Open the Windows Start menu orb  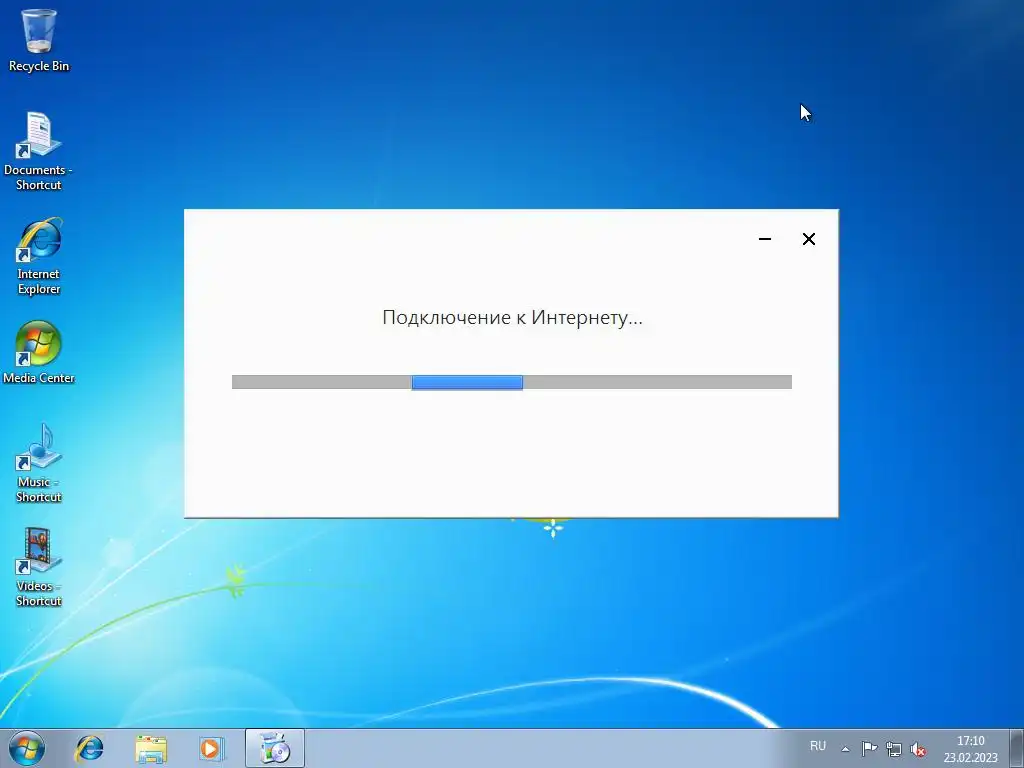tap(26, 748)
